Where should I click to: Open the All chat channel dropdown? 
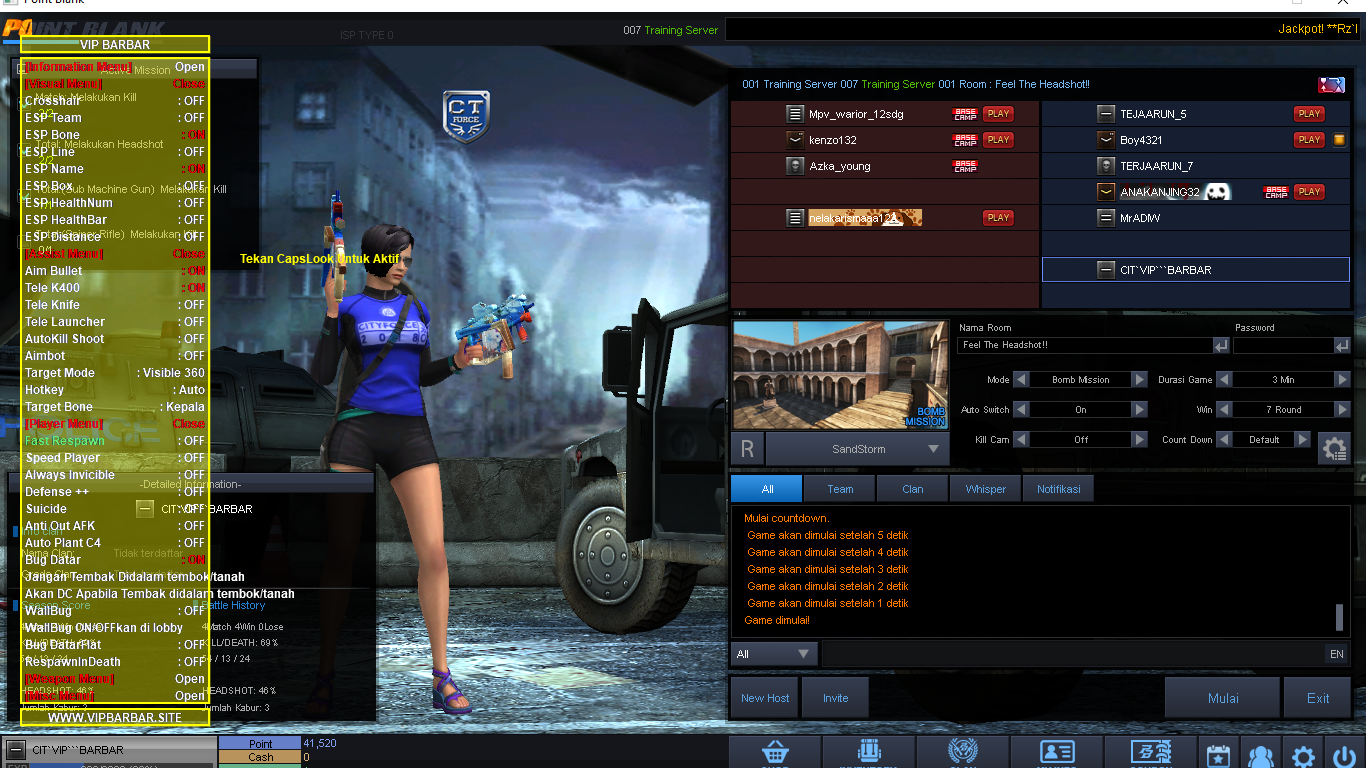click(774, 654)
